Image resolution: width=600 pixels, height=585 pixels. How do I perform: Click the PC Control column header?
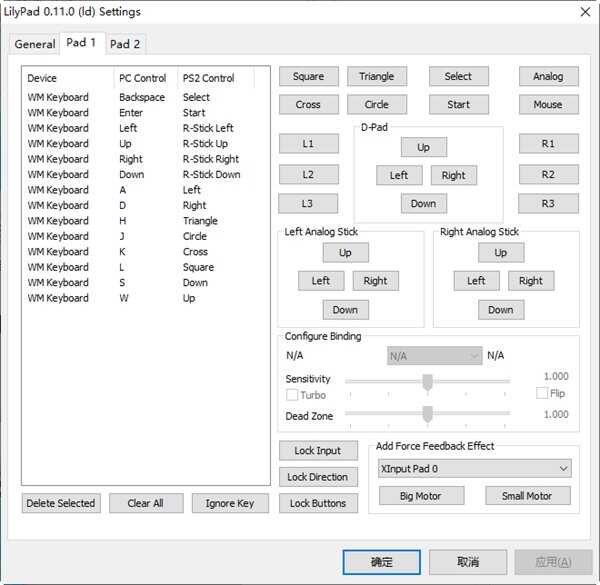click(143, 78)
